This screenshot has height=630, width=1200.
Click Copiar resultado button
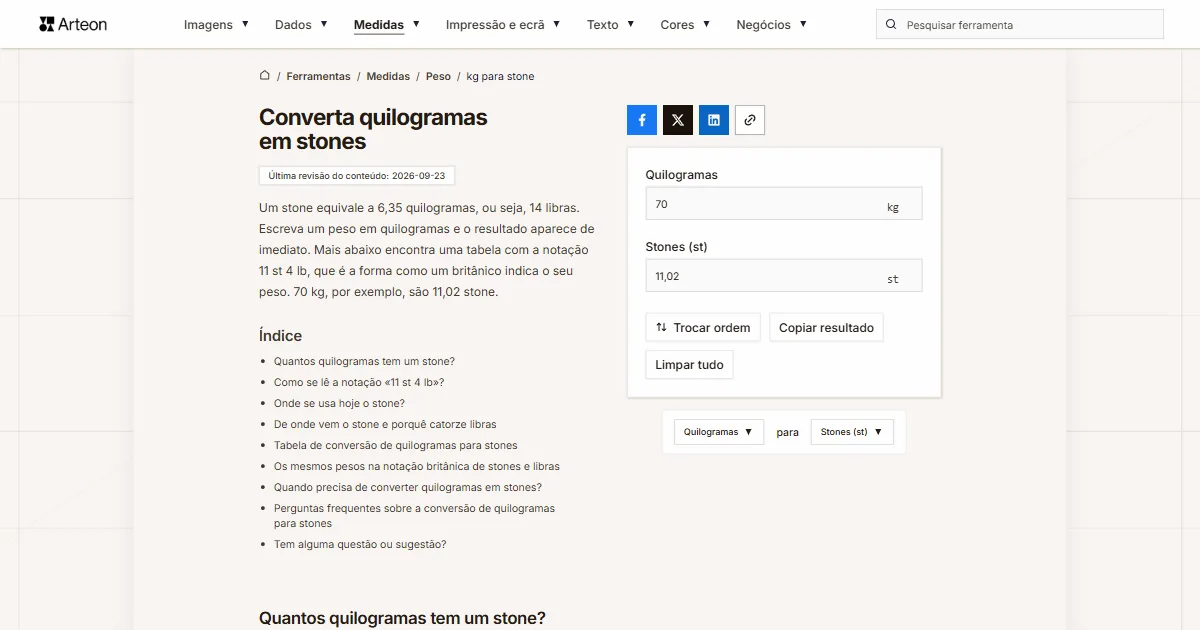(x=826, y=328)
